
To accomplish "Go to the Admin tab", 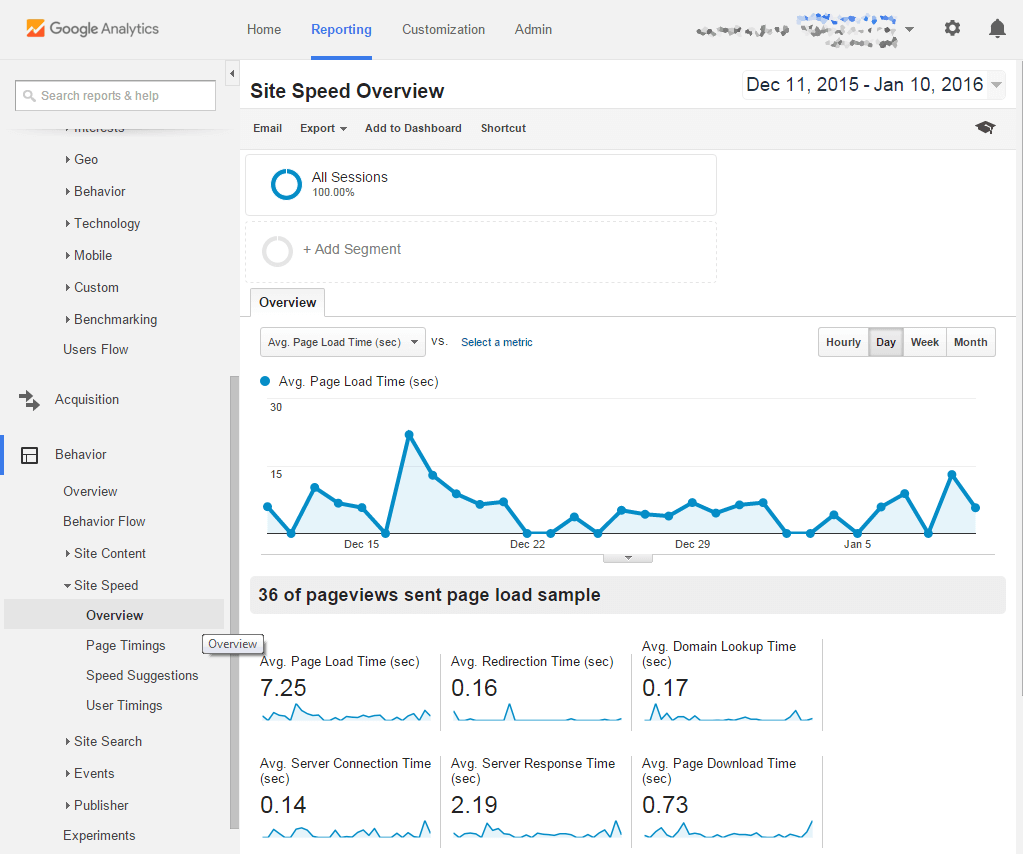I will pos(533,29).
